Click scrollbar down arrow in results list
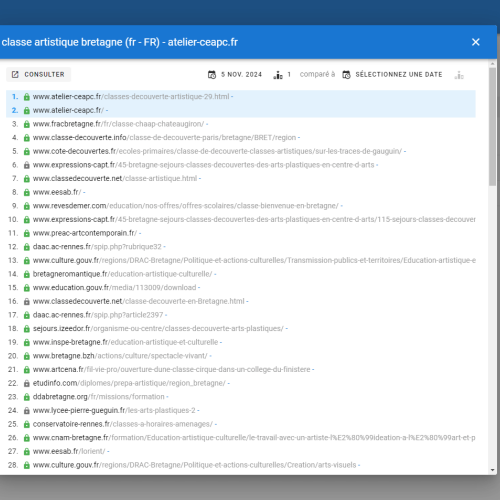This screenshot has width=500, height=500. tap(493, 470)
